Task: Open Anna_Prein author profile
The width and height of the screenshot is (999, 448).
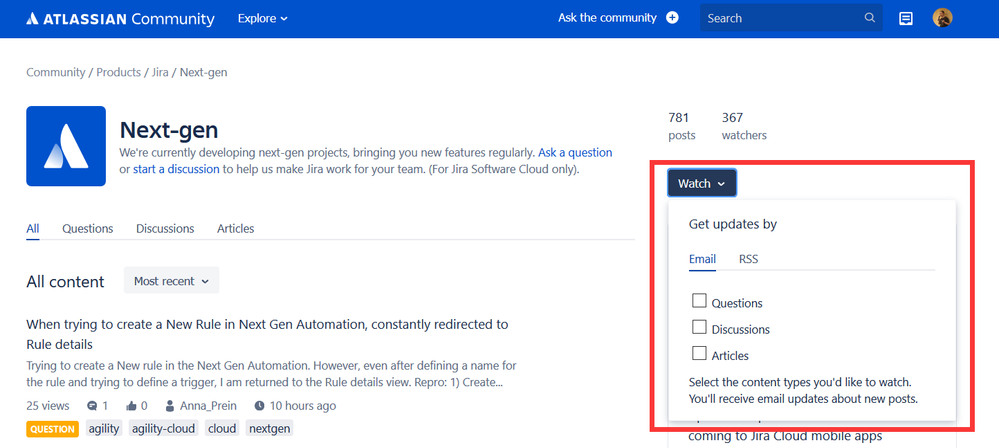Action: [x=210, y=406]
